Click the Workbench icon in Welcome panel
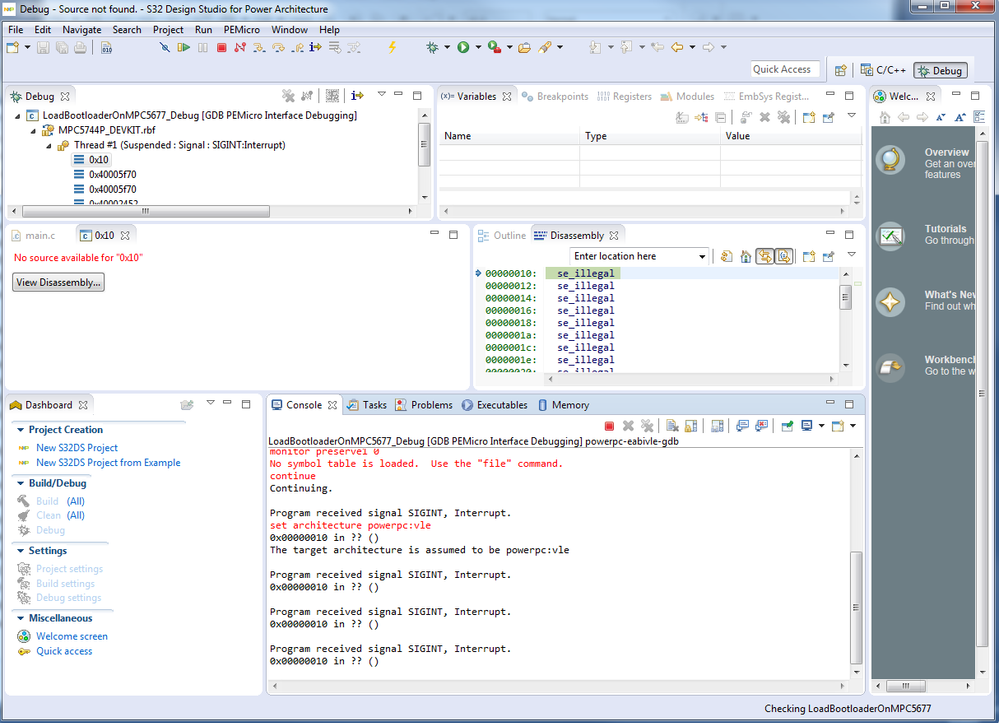This screenshot has height=723, width=999. pos(890,367)
